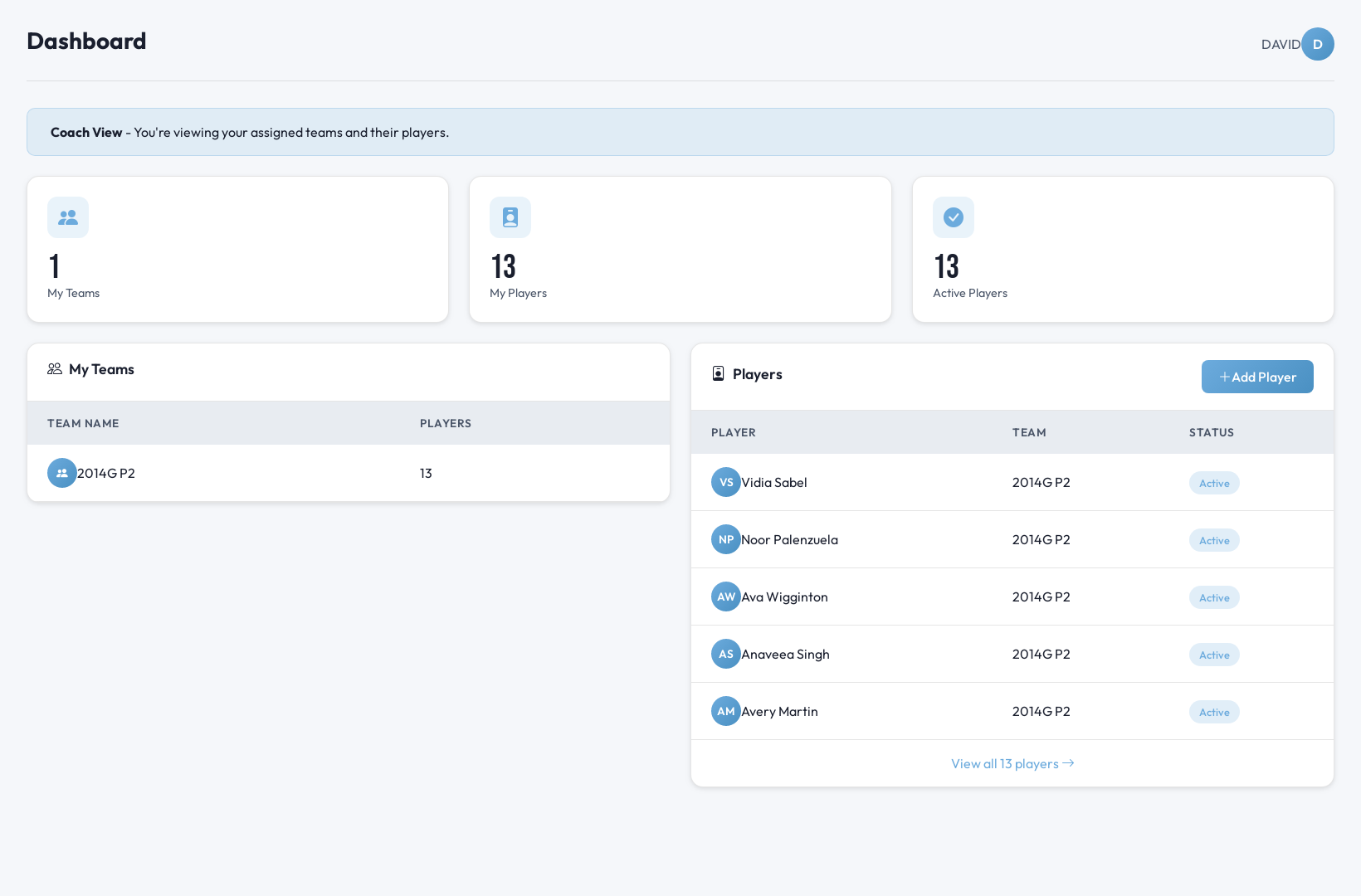Select the 2014G P2 row in My Teams
The width and height of the screenshot is (1361, 896).
(249, 473)
